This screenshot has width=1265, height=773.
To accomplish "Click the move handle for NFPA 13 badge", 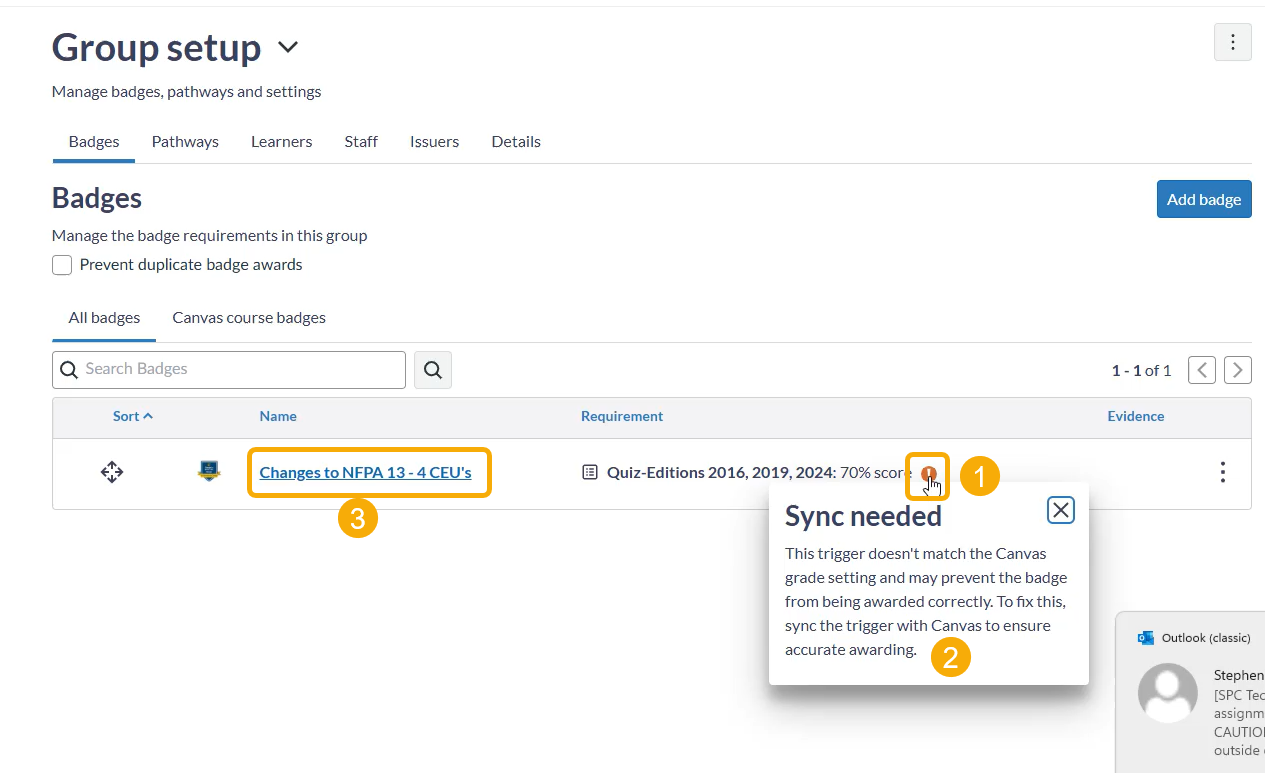I will 112,472.
